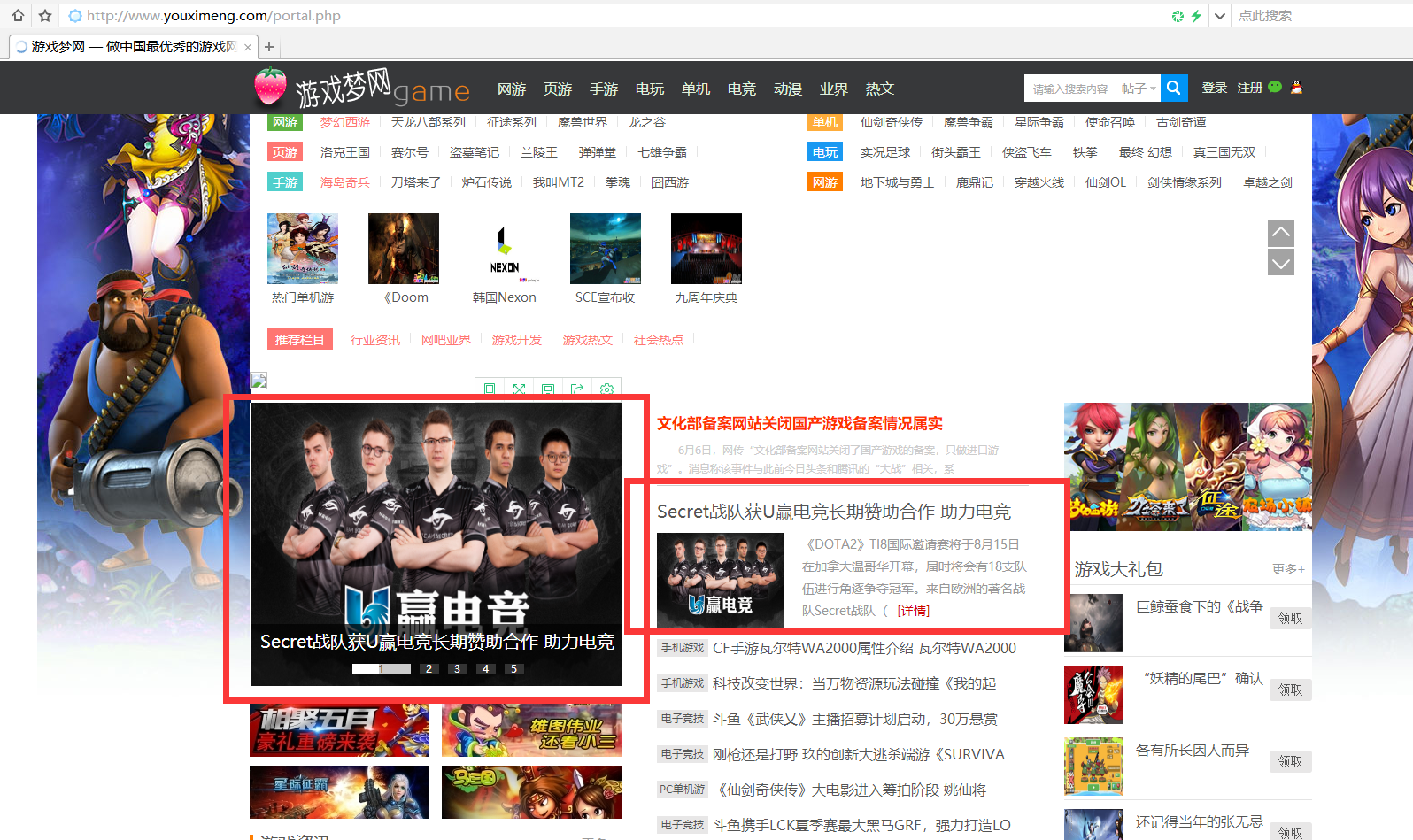Log in with the WeChat icon
Screen dimensions: 1413x840
pos(1275,87)
